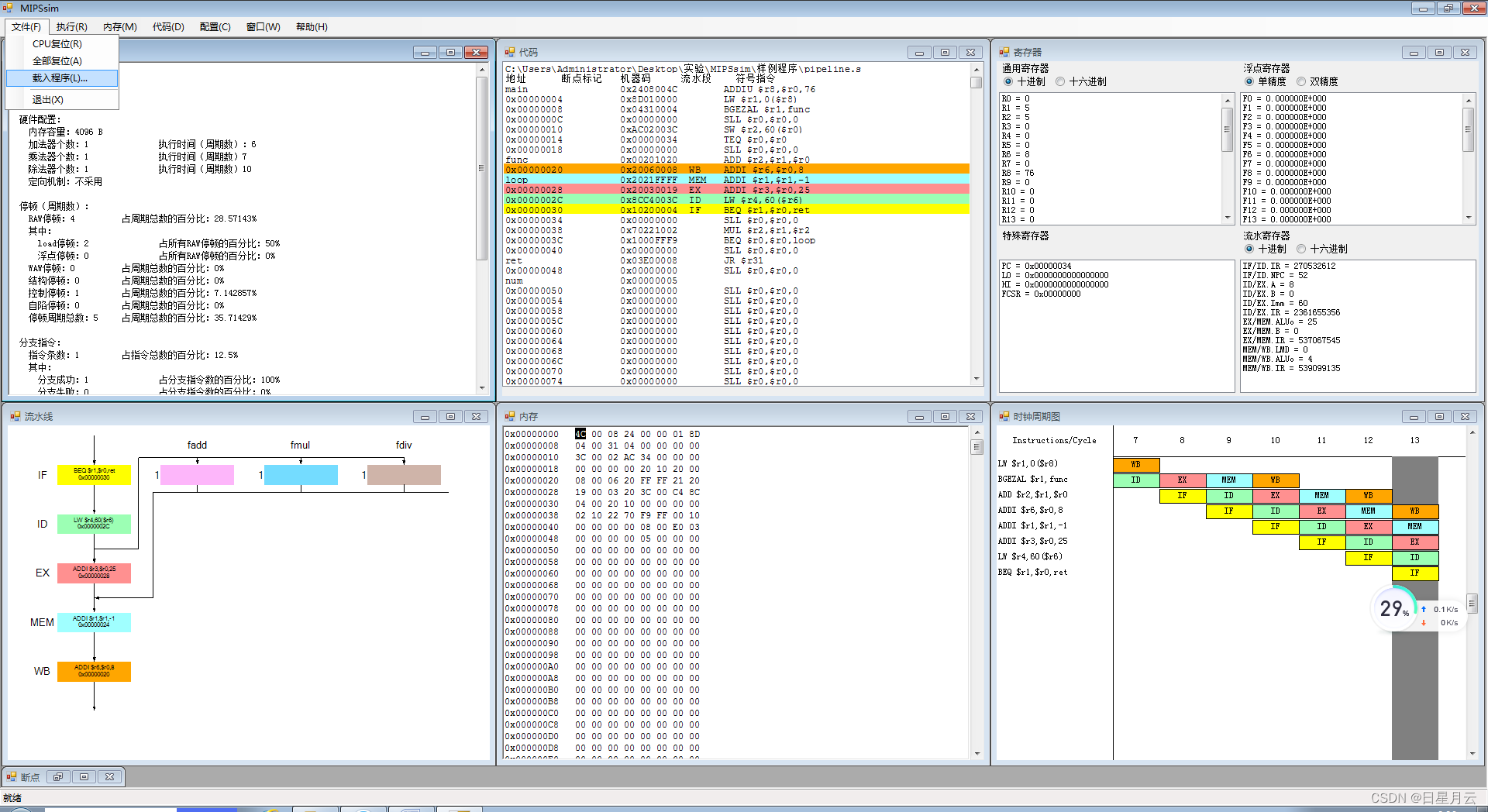Open the 配置(C) menu

click(x=215, y=27)
